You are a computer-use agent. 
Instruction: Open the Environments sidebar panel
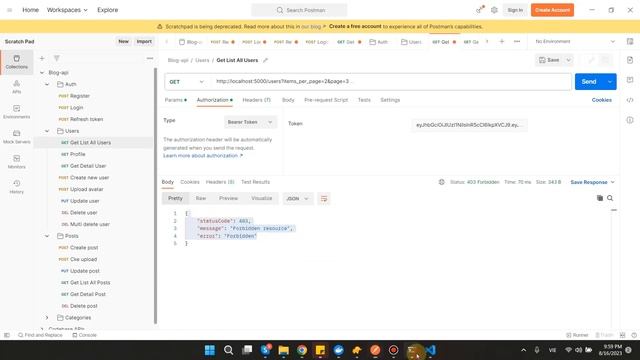pyautogui.click(x=17, y=112)
